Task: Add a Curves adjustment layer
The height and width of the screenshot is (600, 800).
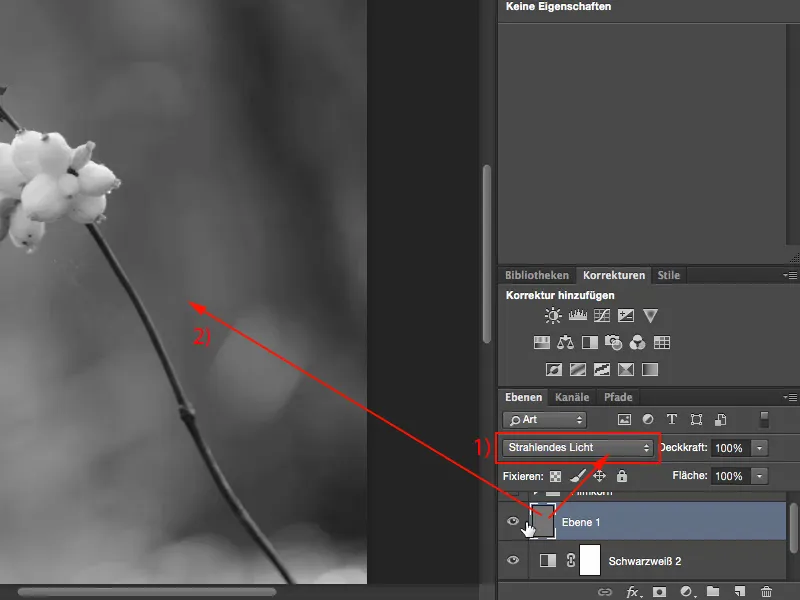Action: 602,316
